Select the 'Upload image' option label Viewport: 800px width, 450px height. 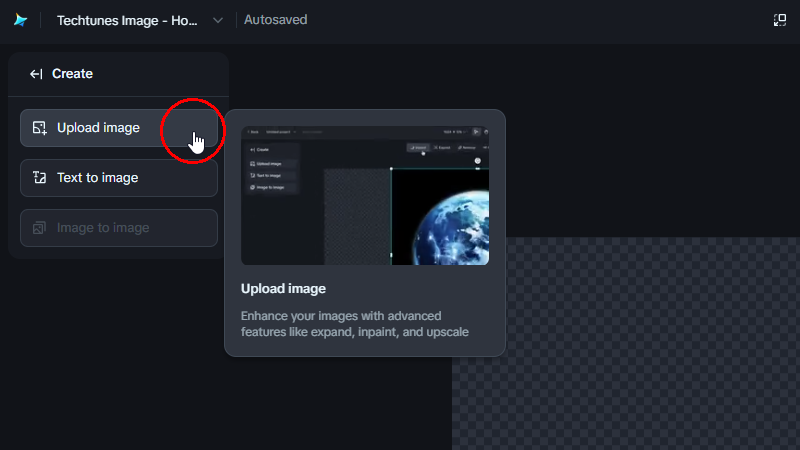(x=98, y=128)
